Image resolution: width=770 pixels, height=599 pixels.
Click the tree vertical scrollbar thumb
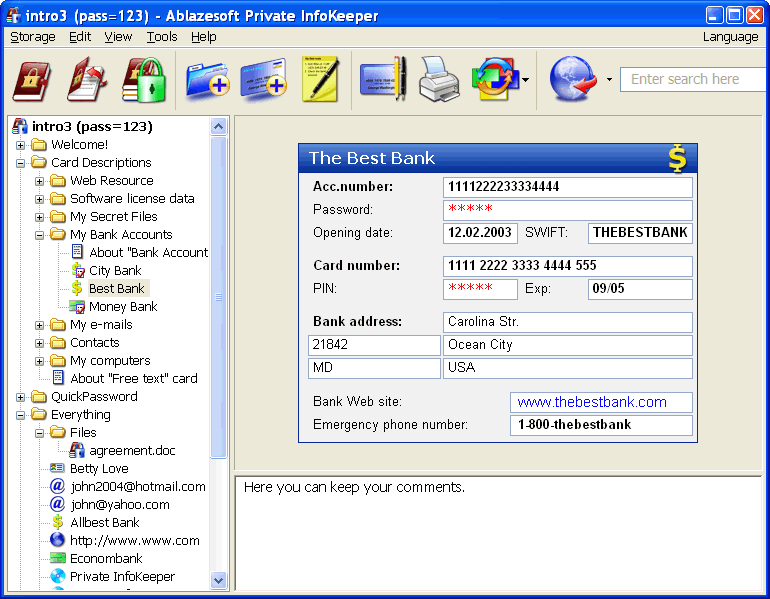(x=219, y=297)
